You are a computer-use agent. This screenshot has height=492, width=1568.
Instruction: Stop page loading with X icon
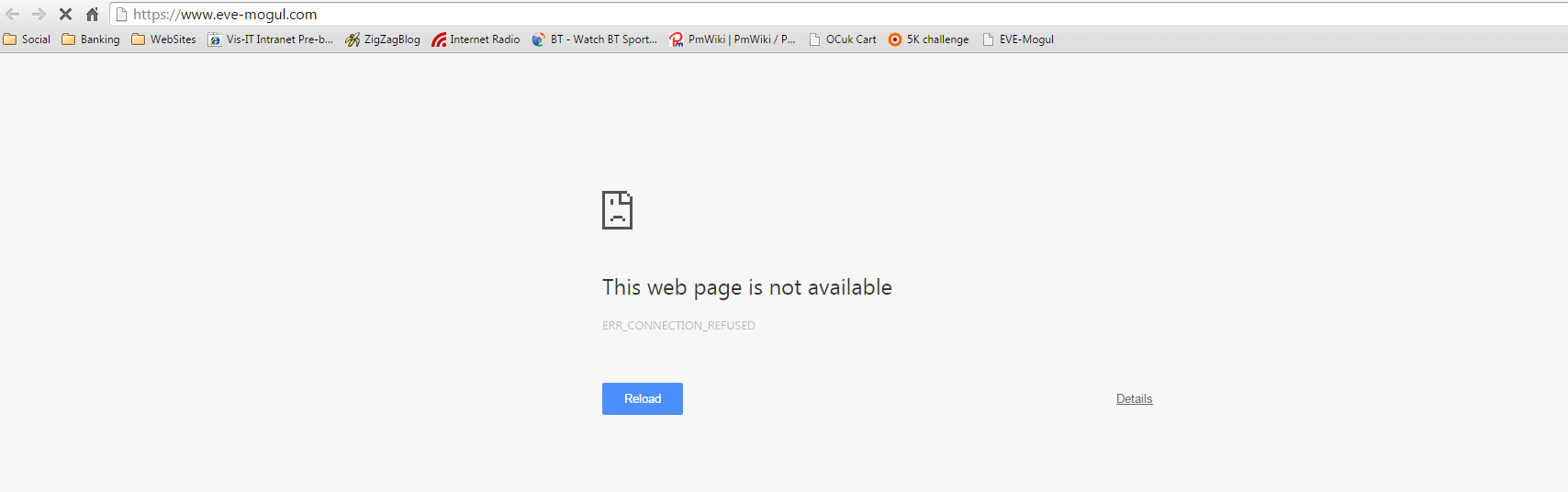click(x=65, y=15)
